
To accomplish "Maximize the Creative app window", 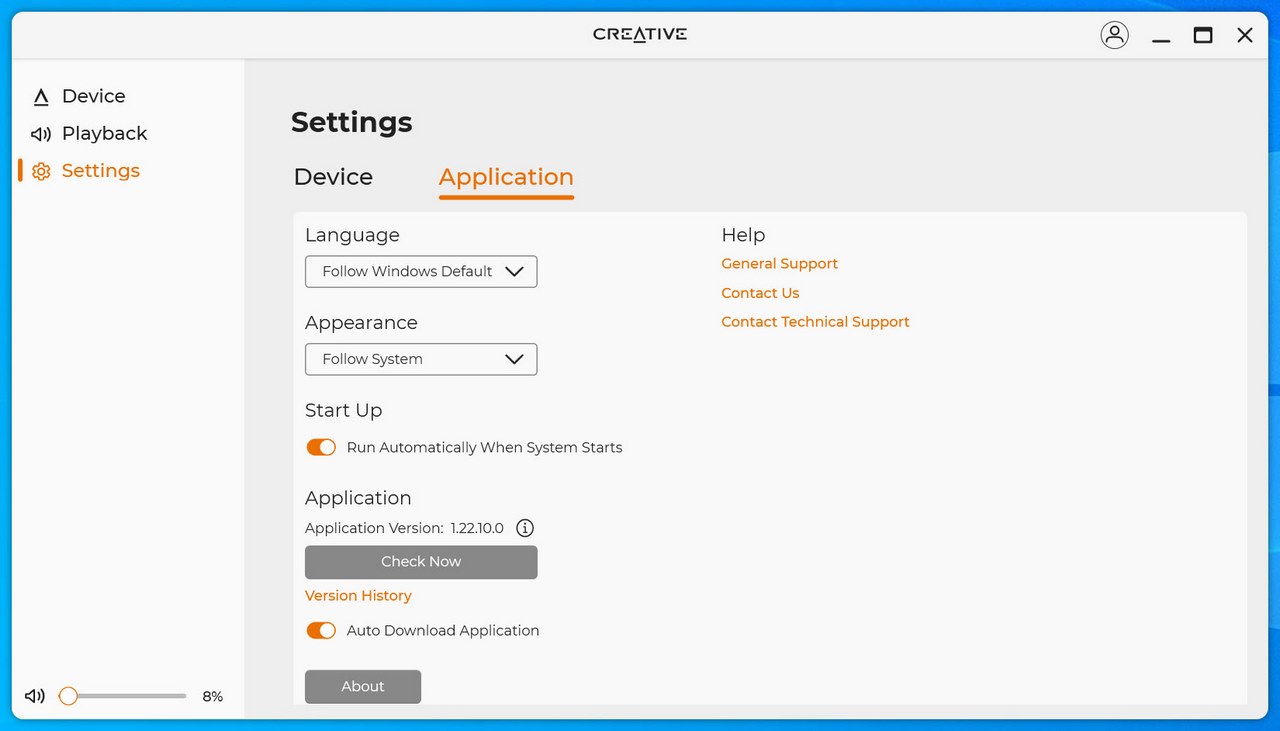I will click(1203, 35).
